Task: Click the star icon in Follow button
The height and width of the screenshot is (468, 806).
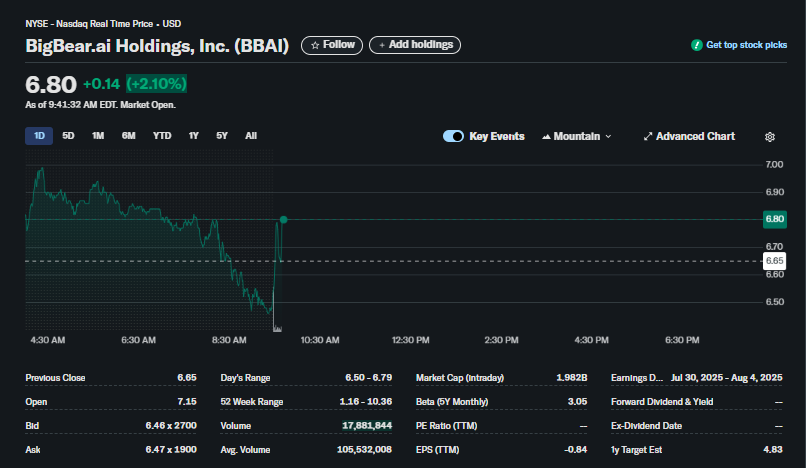Action: coord(315,45)
